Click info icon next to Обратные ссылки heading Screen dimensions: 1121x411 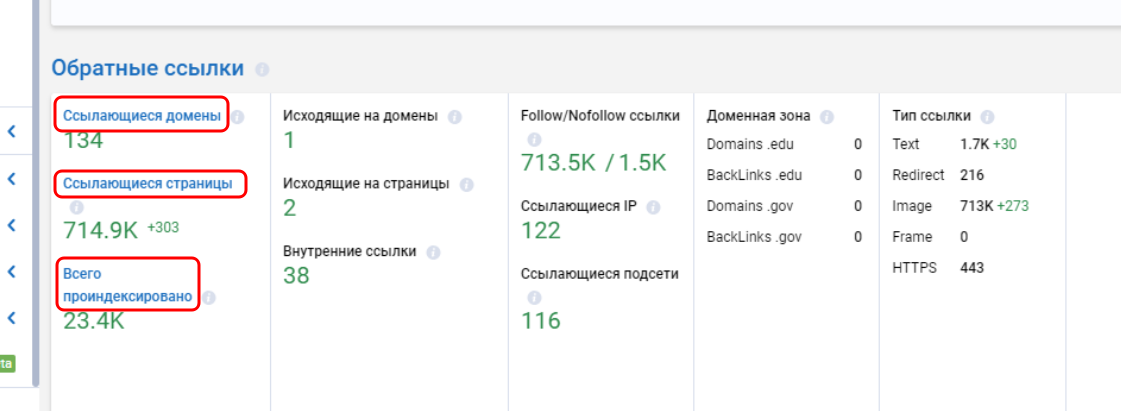262,70
